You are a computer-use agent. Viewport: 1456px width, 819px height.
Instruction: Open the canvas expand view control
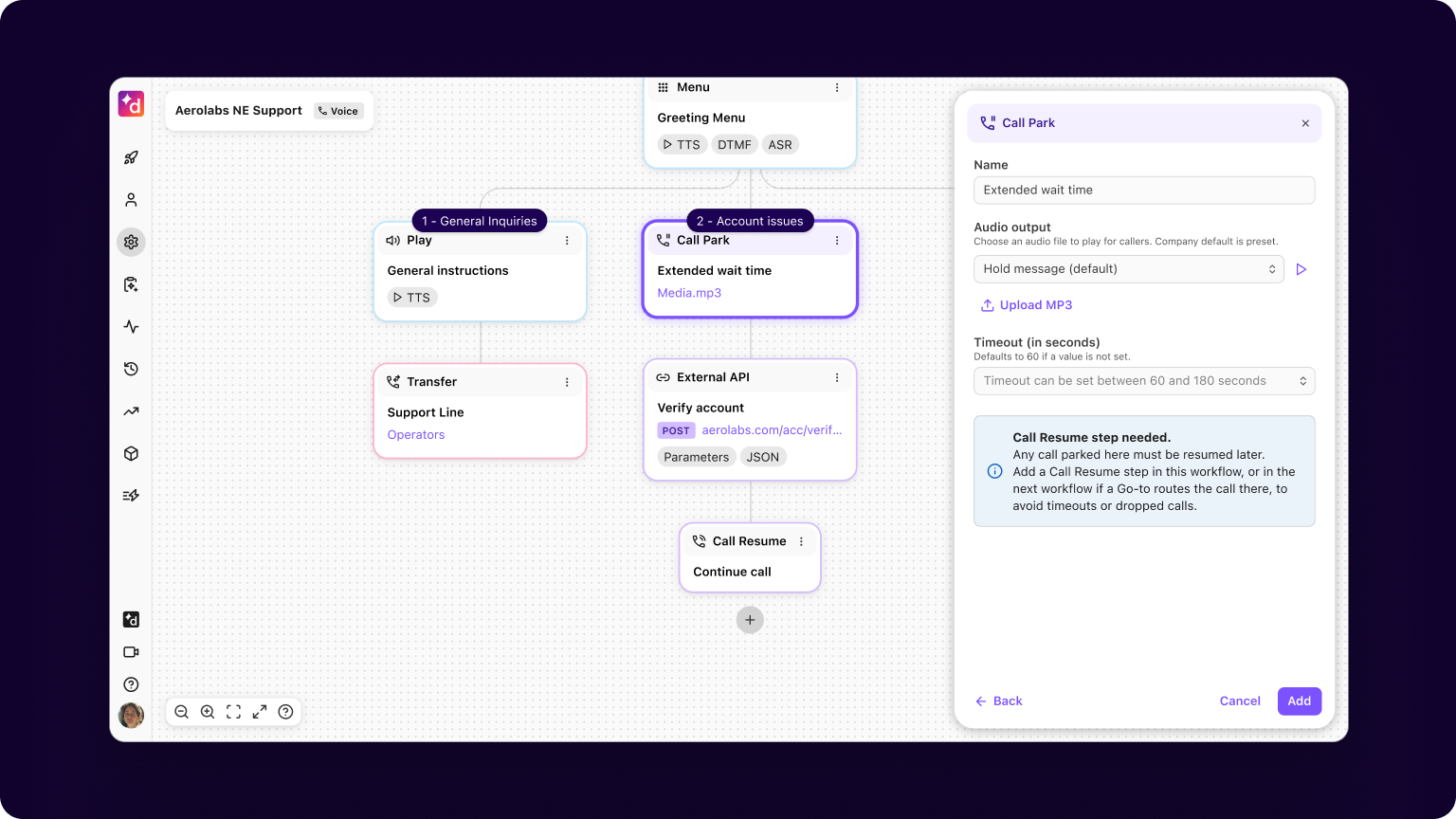(x=260, y=711)
